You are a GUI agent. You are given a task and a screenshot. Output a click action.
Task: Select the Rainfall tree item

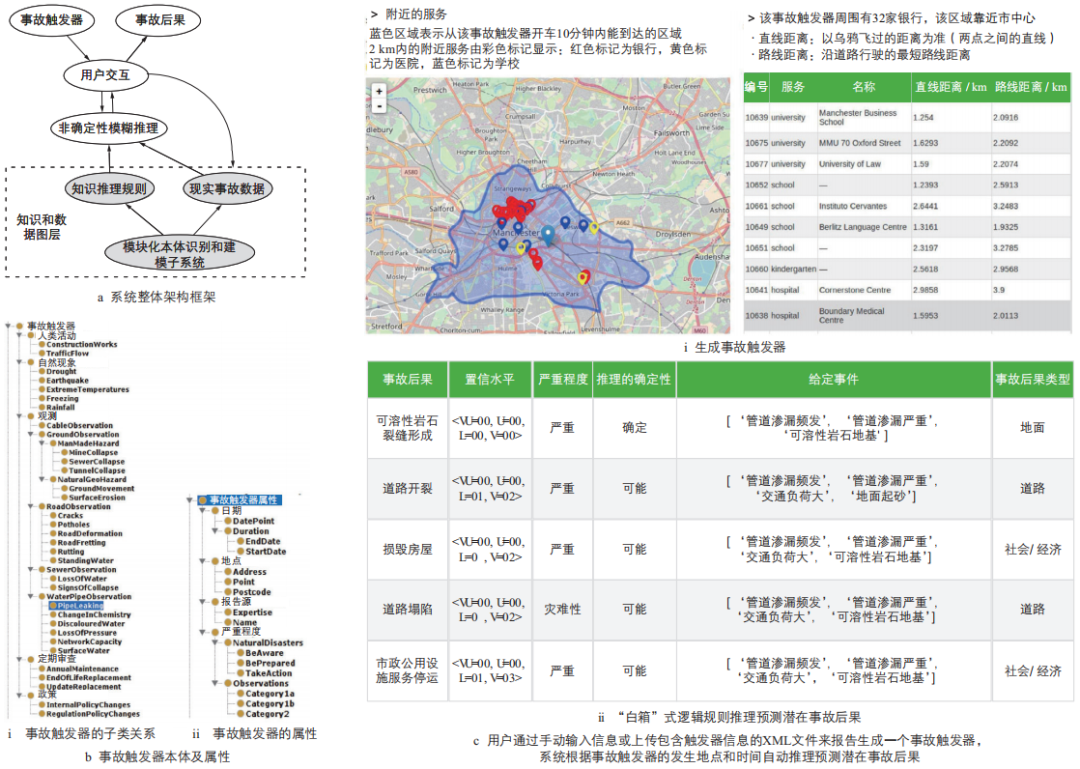(61, 407)
